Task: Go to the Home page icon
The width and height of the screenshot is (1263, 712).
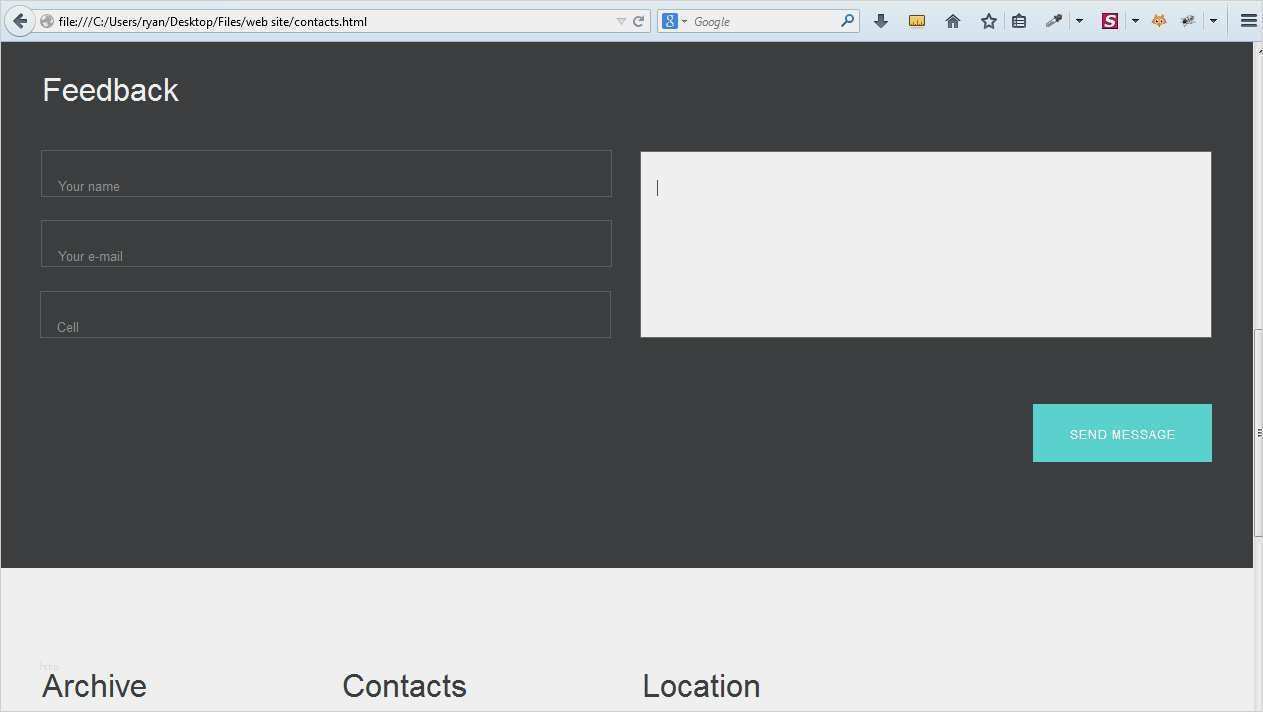Action: click(x=953, y=21)
